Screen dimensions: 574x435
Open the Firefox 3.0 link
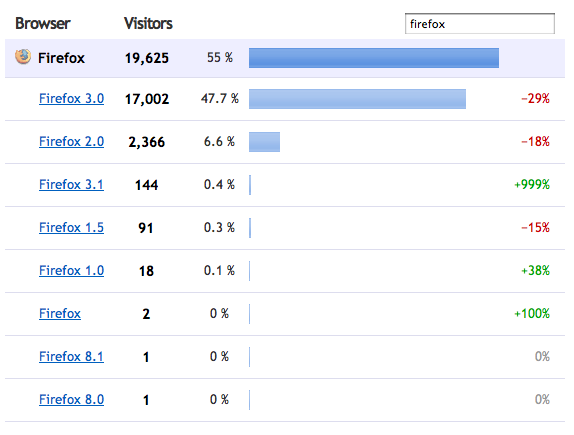click(71, 98)
